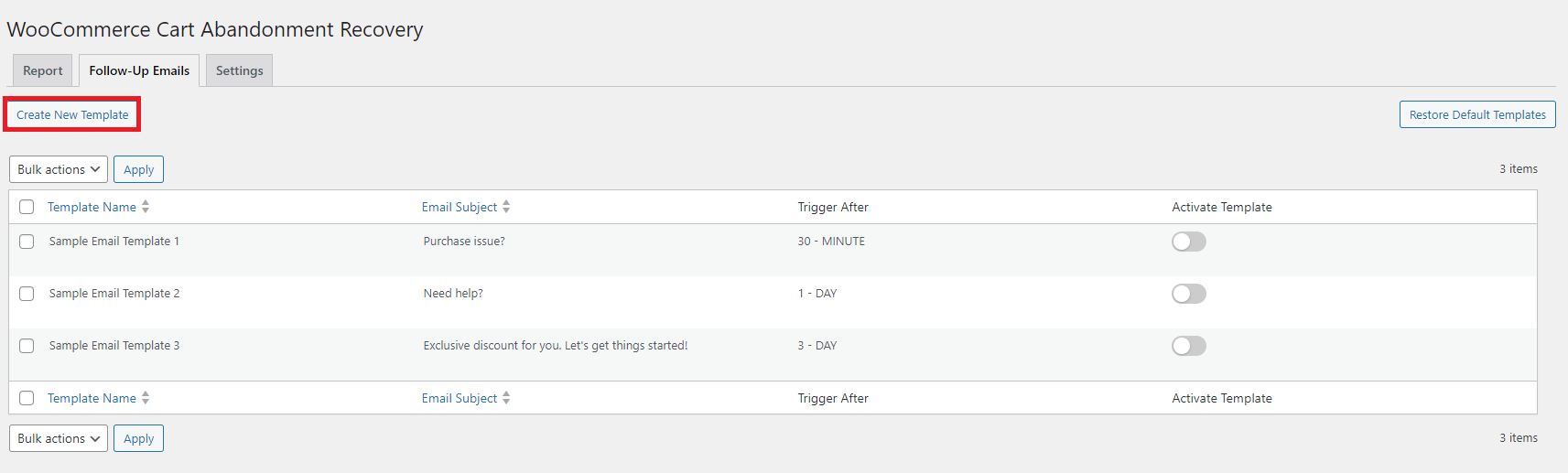Expand the bottom Bulk actions dropdown
1568x473 pixels.
(59, 438)
